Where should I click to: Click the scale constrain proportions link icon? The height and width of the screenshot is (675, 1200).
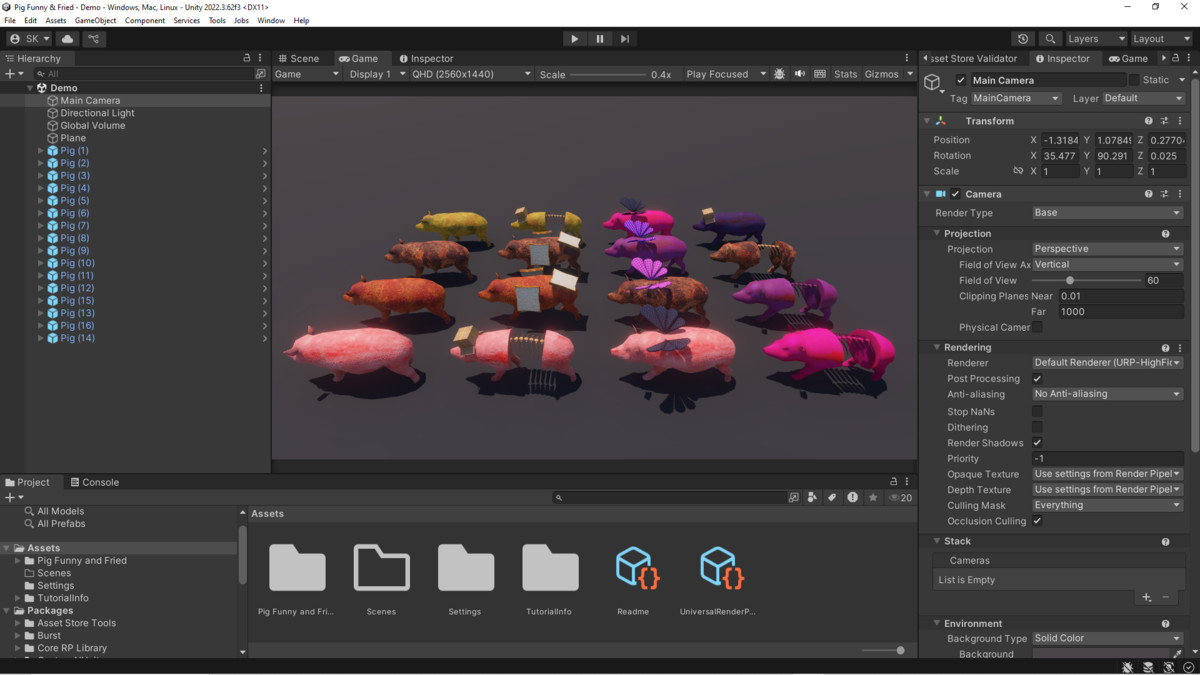(x=1018, y=171)
